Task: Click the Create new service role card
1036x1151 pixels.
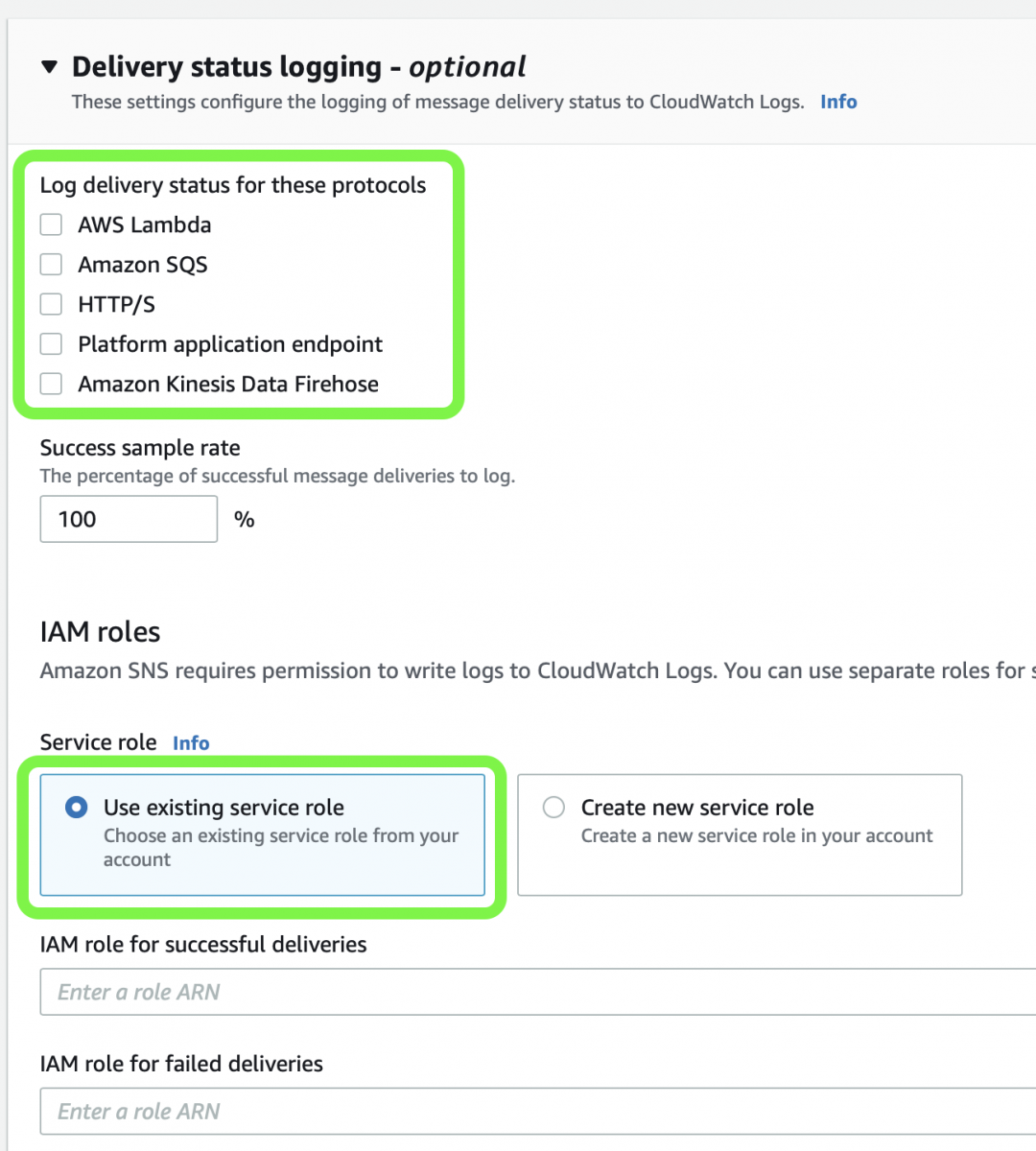Action: (x=740, y=834)
